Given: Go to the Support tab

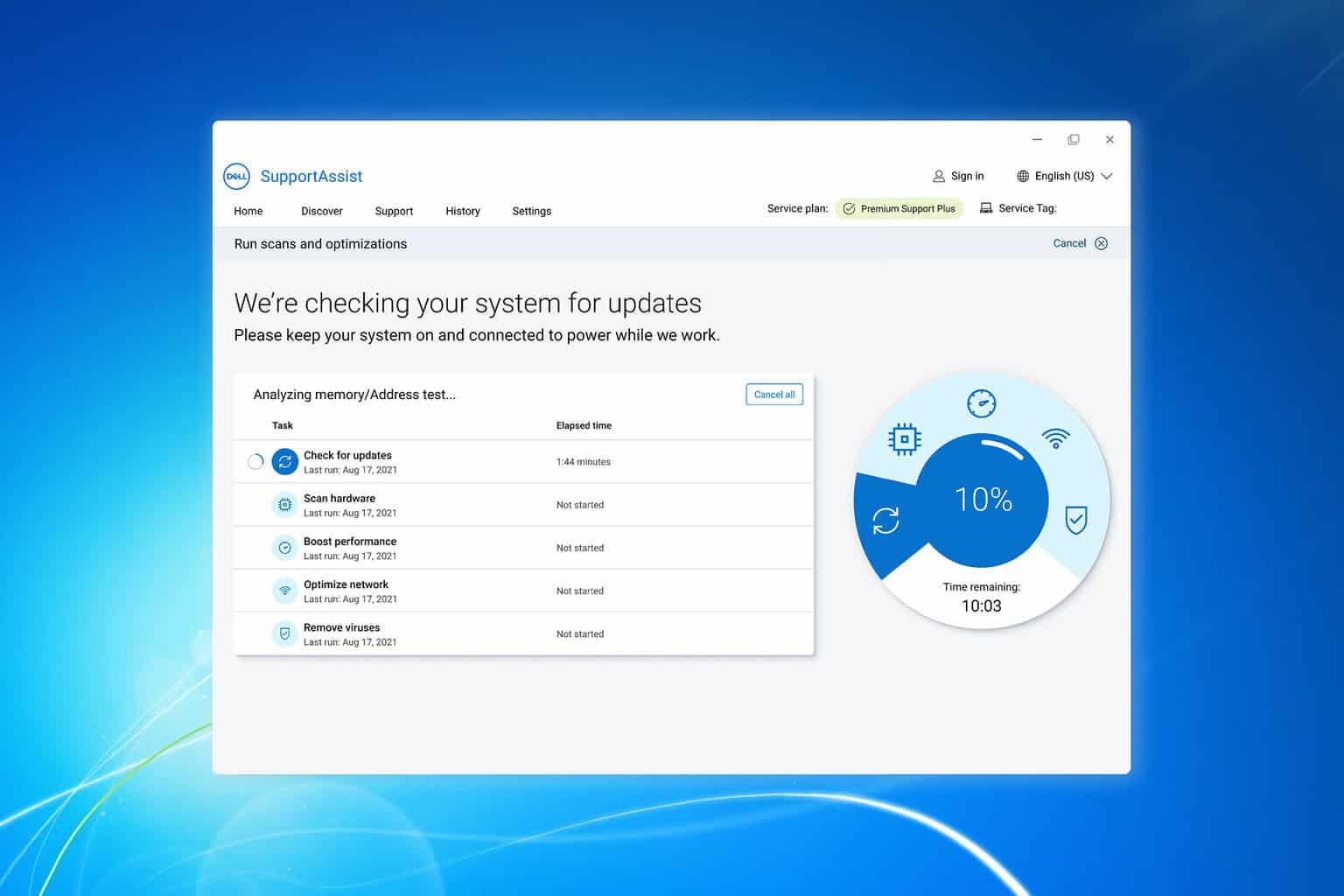Looking at the screenshot, I should point(394,211).
